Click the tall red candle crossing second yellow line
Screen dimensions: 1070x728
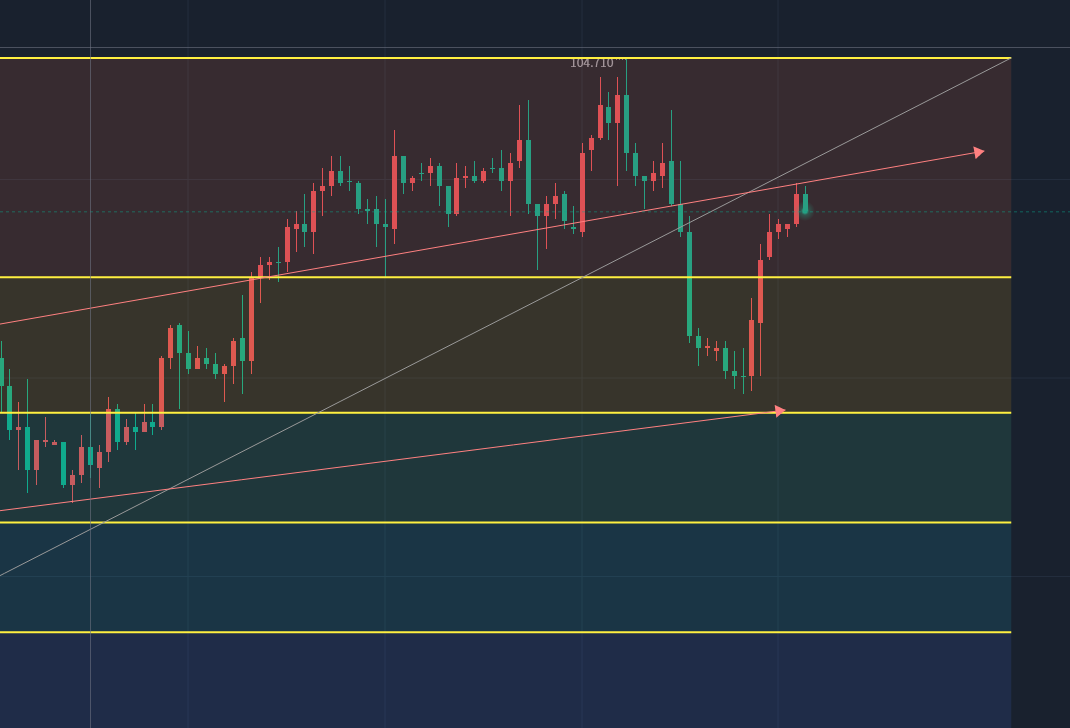point(251,318)
